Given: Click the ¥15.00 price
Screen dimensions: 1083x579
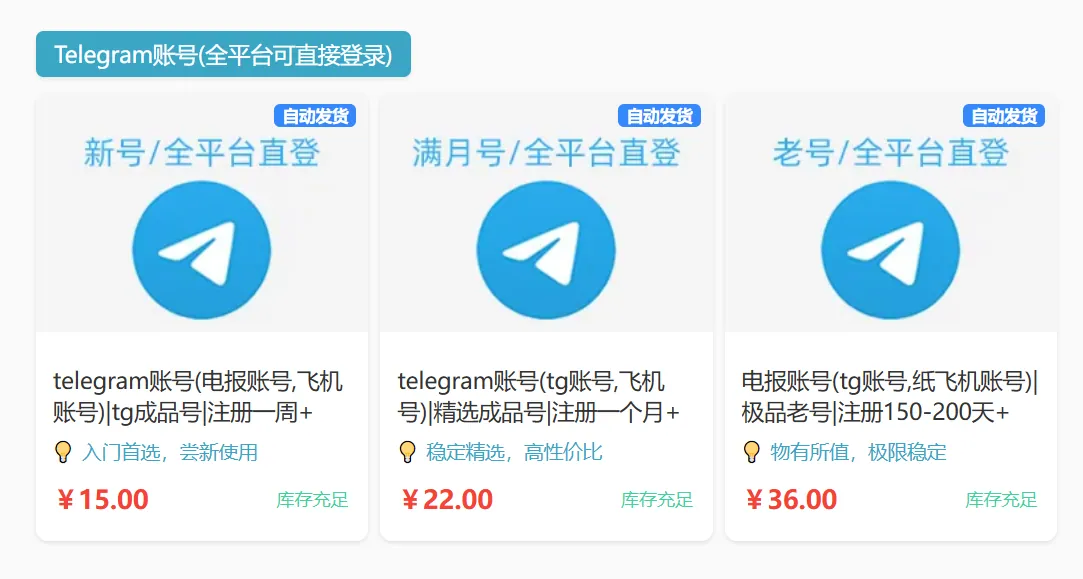Looking at the screenshot, I should click(x=103, y=499).
